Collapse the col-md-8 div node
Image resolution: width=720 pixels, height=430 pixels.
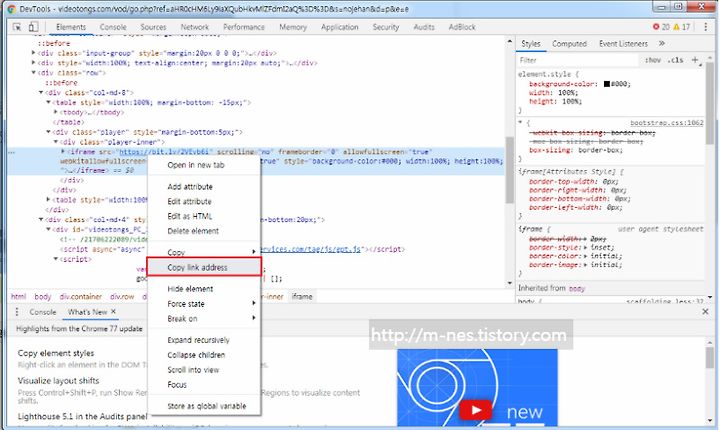(41, 92)
